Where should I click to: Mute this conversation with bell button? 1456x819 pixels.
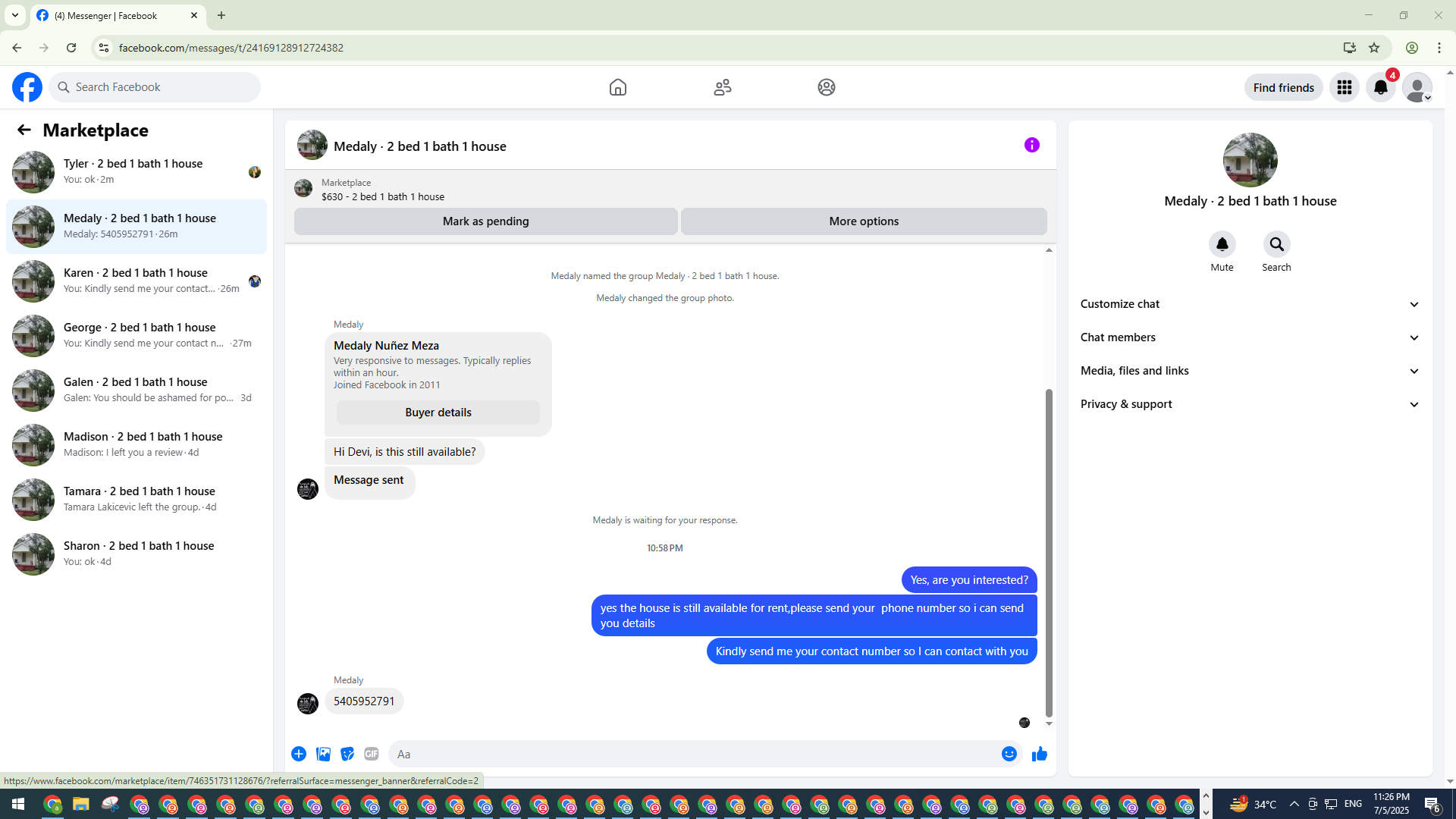pos(1222,244)
